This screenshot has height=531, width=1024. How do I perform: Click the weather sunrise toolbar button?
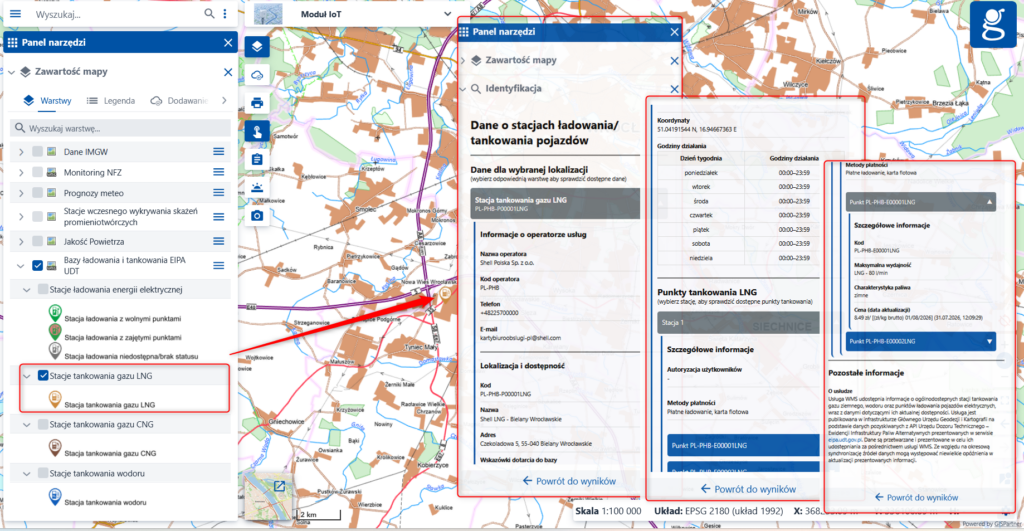coord(257,187)
